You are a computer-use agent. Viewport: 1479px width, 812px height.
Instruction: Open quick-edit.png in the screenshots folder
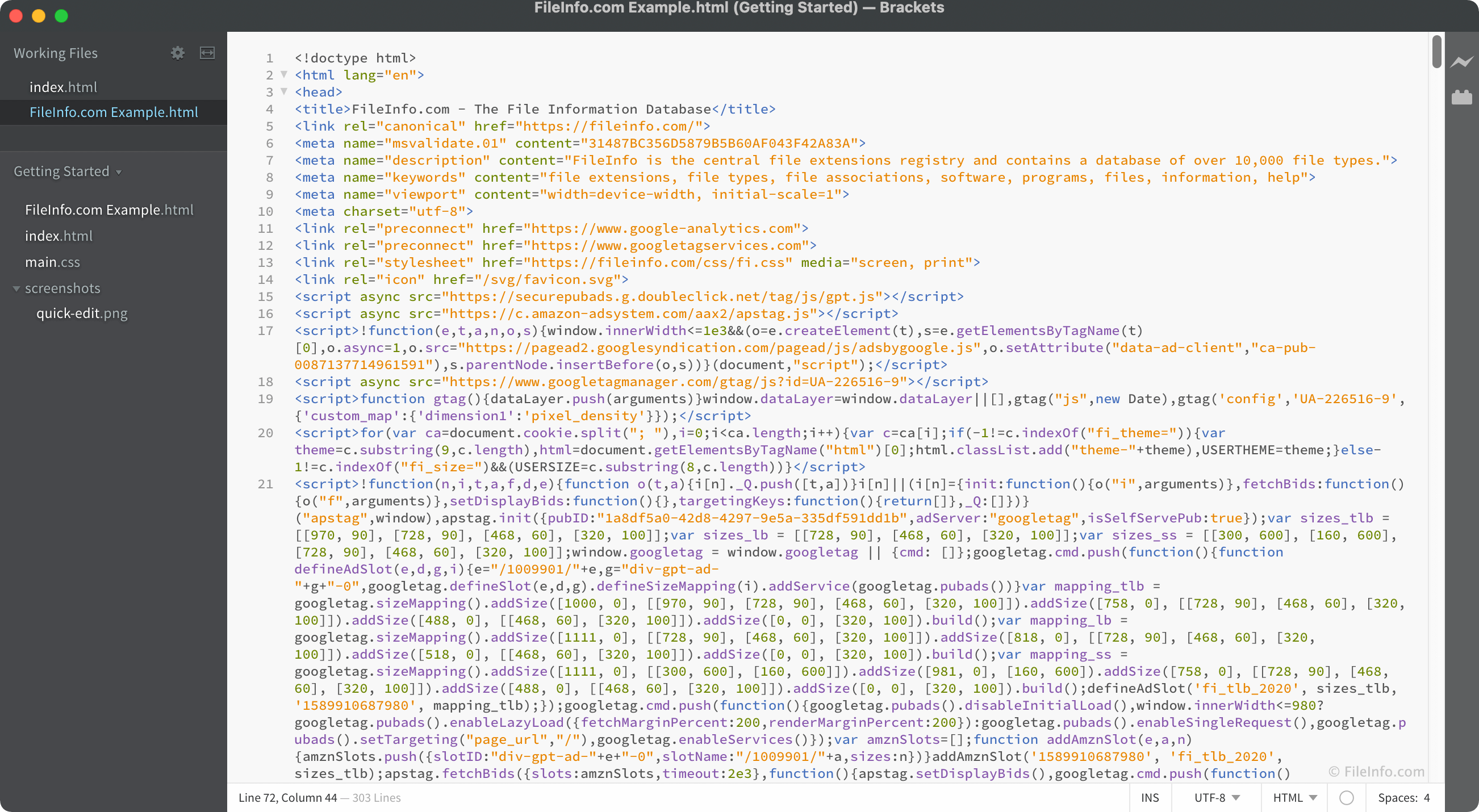point(82,313)
